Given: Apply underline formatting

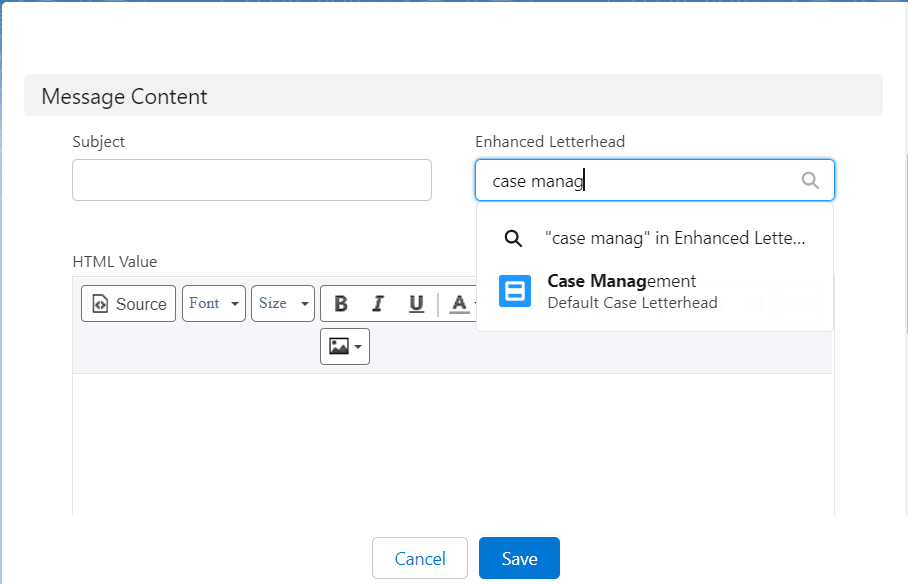Looking at the screenshot, I should 416,304.
